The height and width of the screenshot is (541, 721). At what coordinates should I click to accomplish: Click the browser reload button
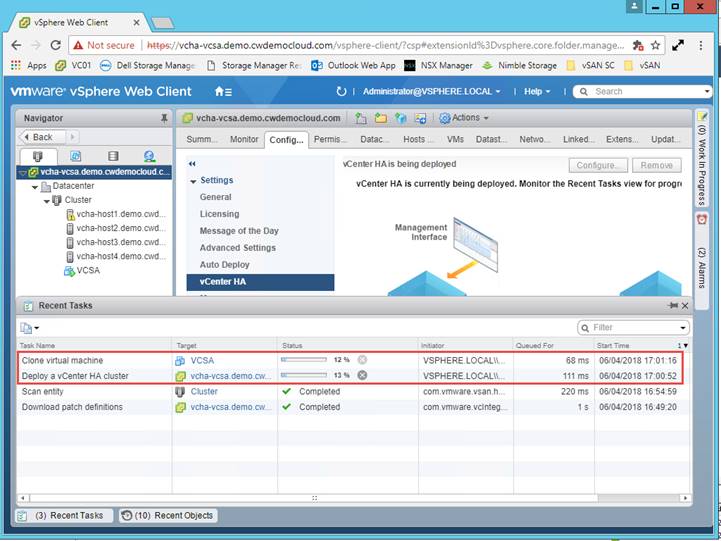click(56, 45)
